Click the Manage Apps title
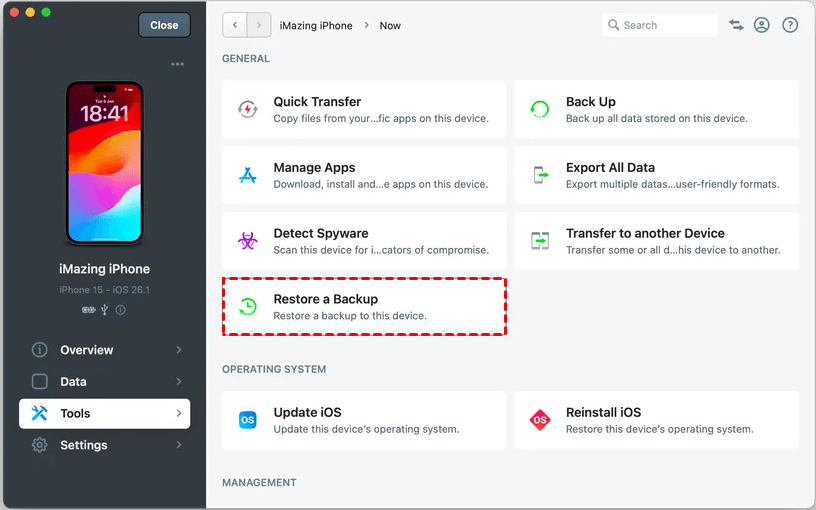816x510 pixels. click(x=314, y=168)
